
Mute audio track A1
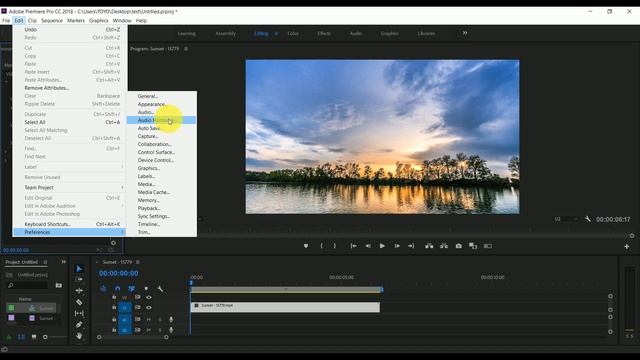click(x=149, y=319)
